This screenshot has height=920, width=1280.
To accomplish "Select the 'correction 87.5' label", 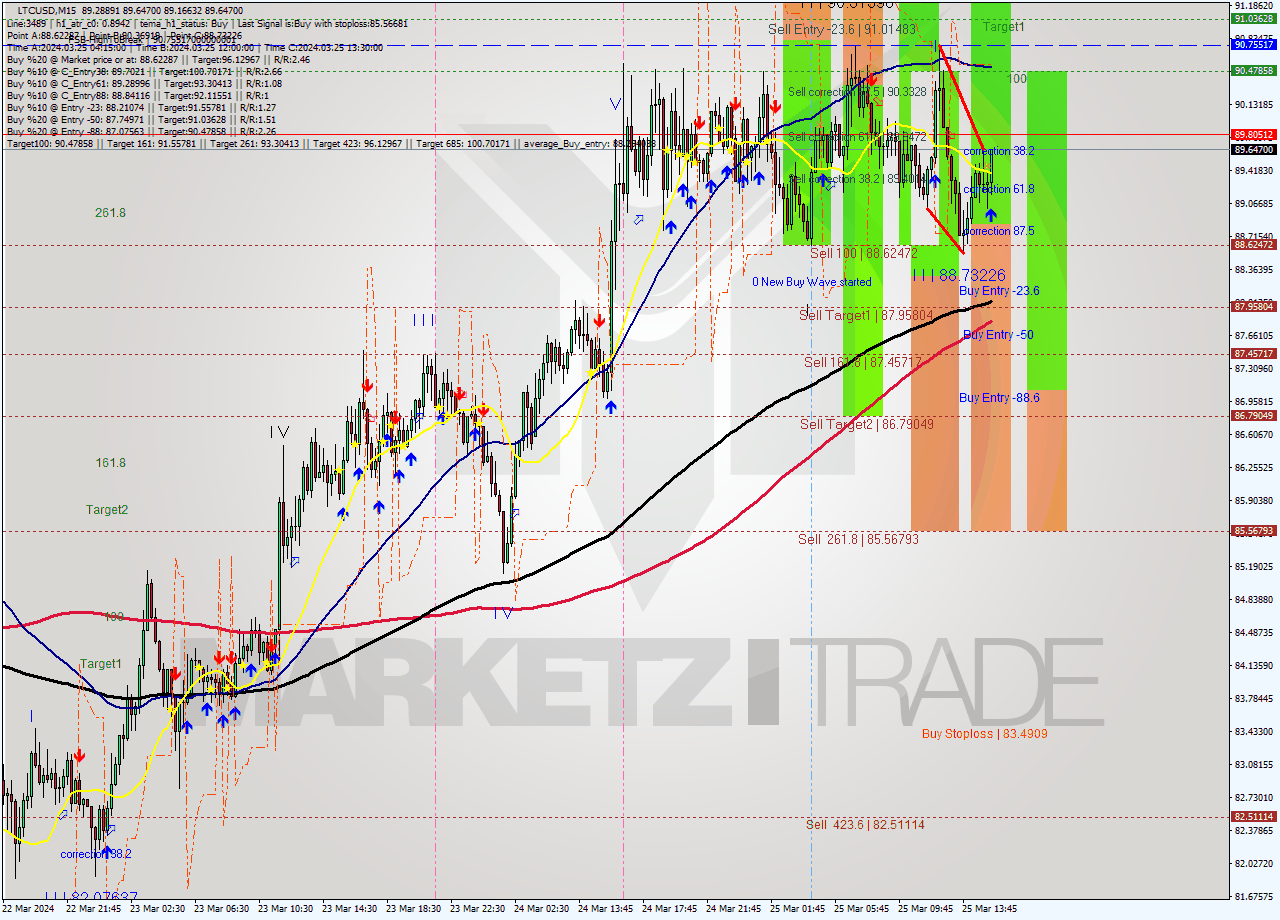I will tap(999, 231).
